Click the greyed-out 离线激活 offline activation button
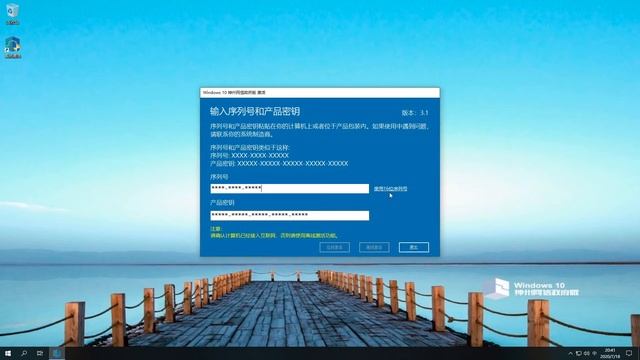The height and width of the screenshot is (360, 640). (374, 247)
